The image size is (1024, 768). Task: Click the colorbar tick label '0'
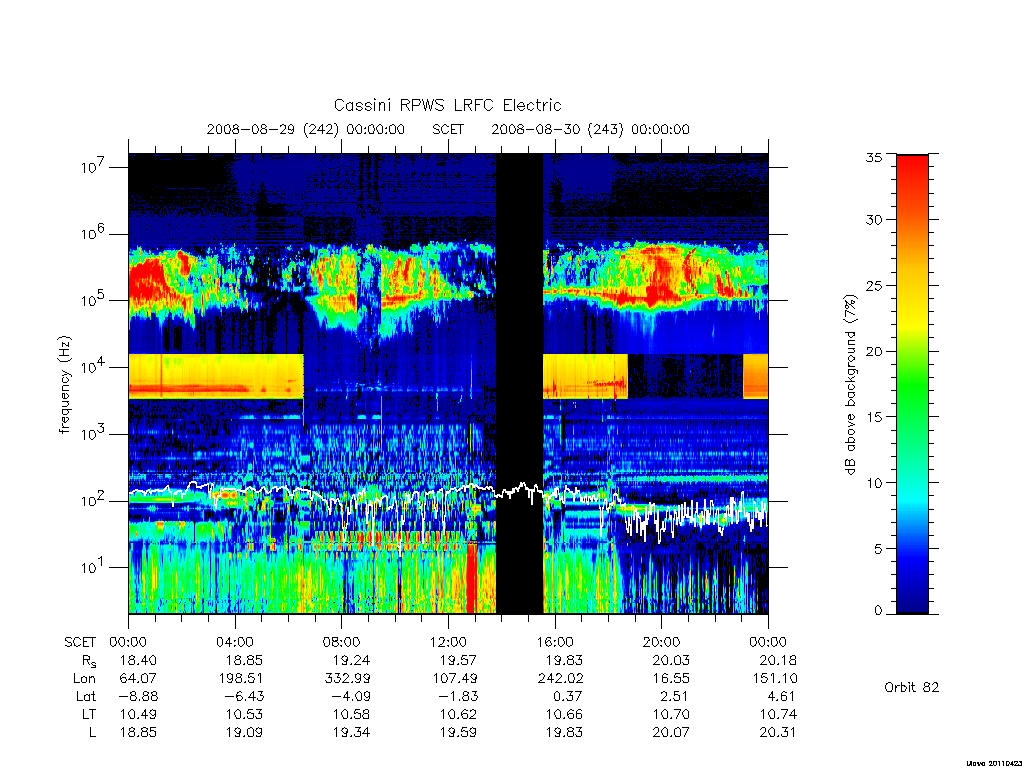coord(878,611)
